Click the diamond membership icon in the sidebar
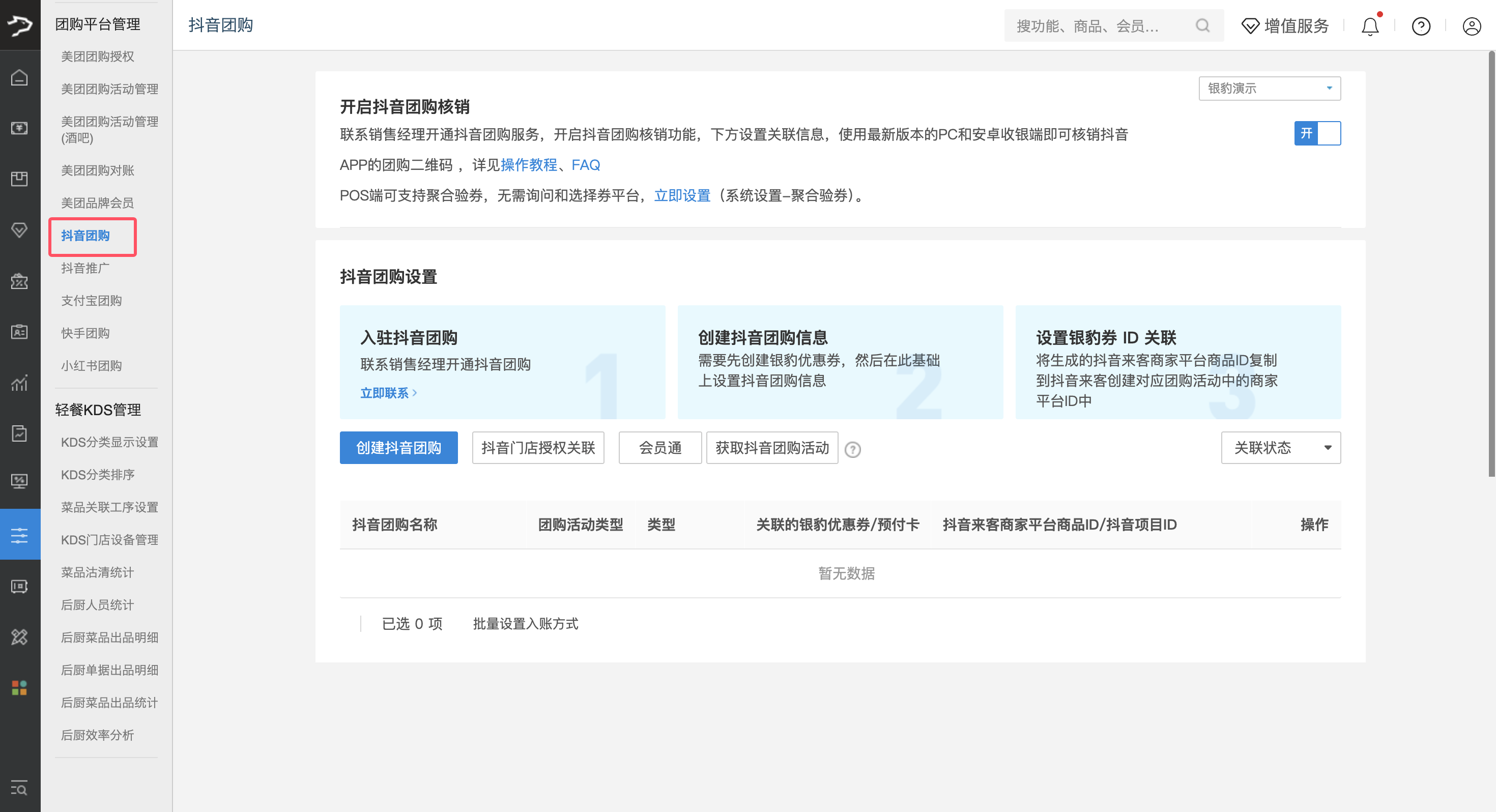 pyautogui.click(x=20, y=230)
